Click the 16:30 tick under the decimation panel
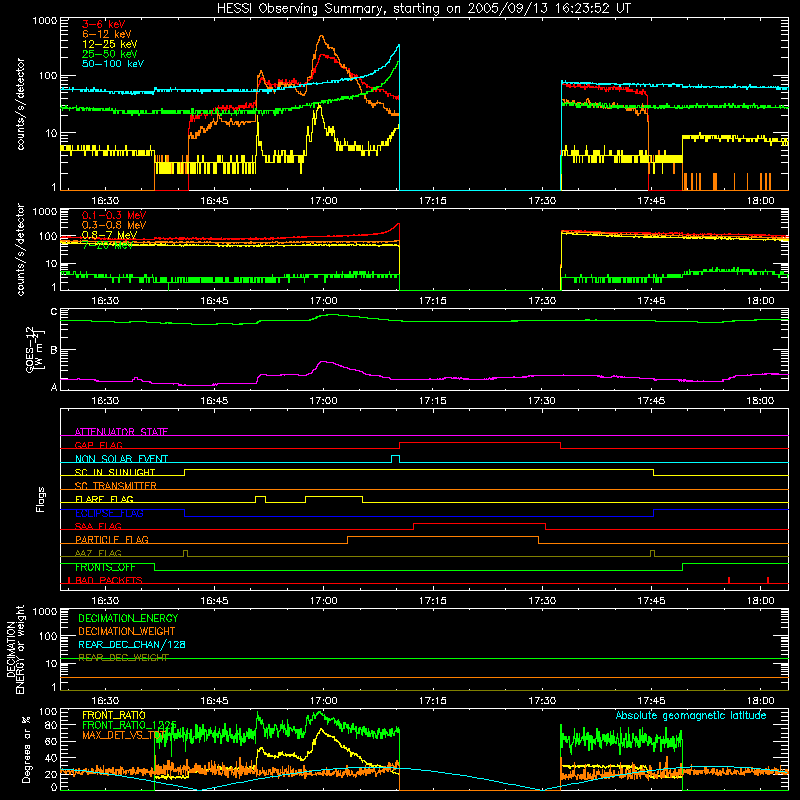Viewport: 800px width, 800px height. [x=105, y=701]
